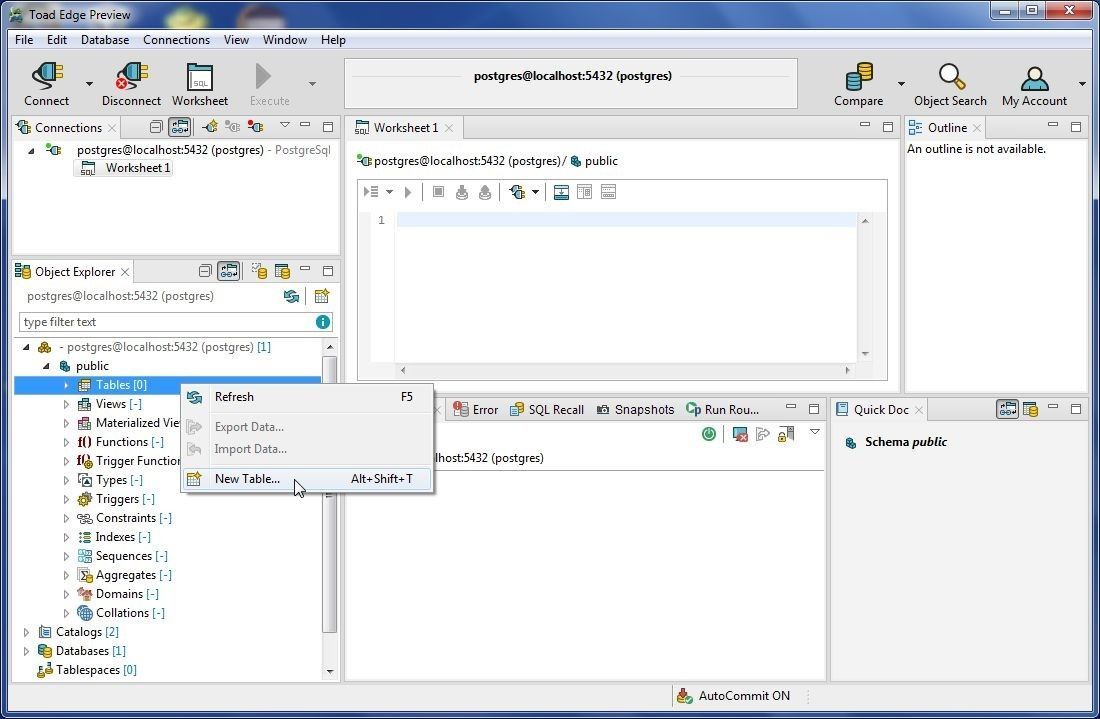Open the Connect button dropdown arrow

[89, 83]
